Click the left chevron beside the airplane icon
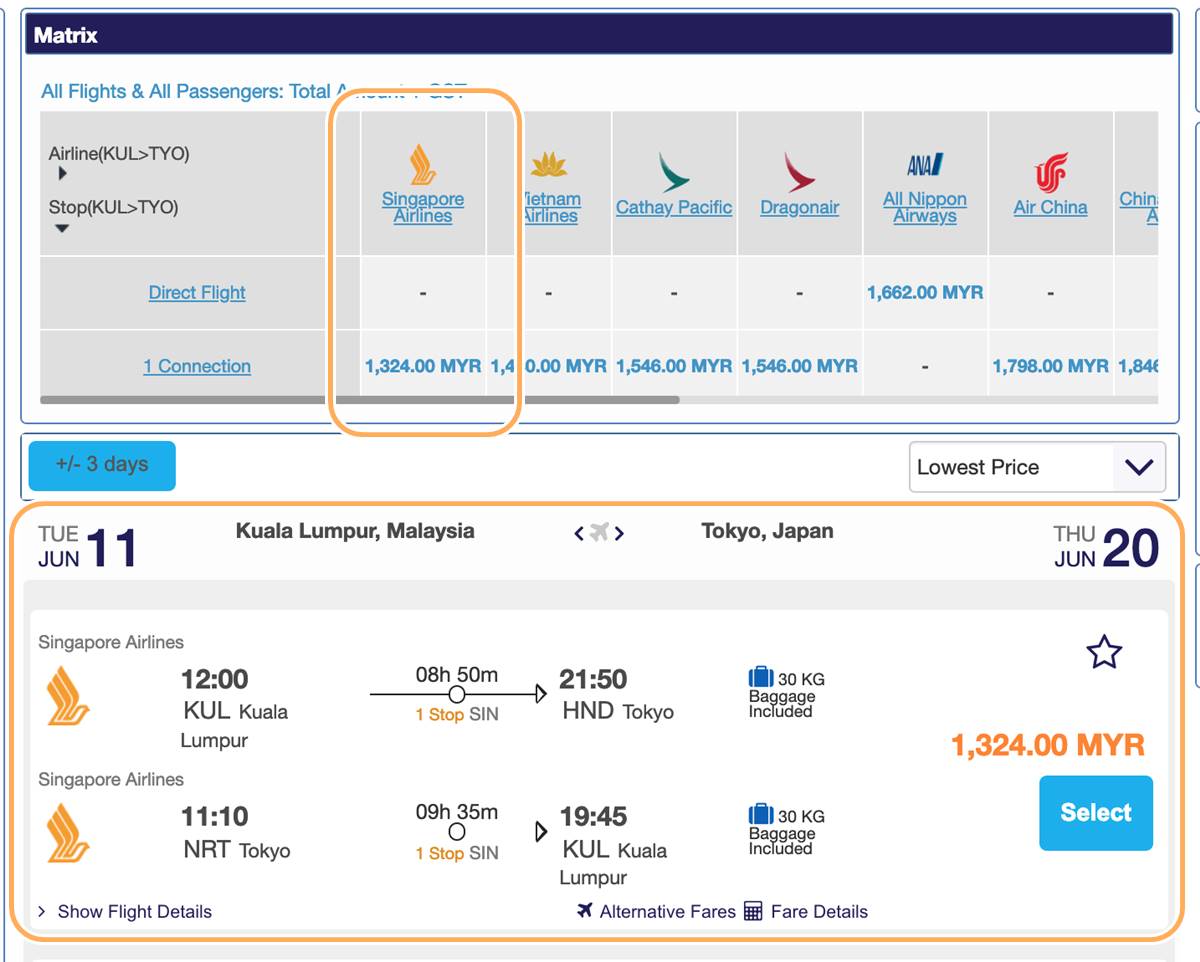The height and width of the screenshot is (962, 1200). [x=579, y=534]
